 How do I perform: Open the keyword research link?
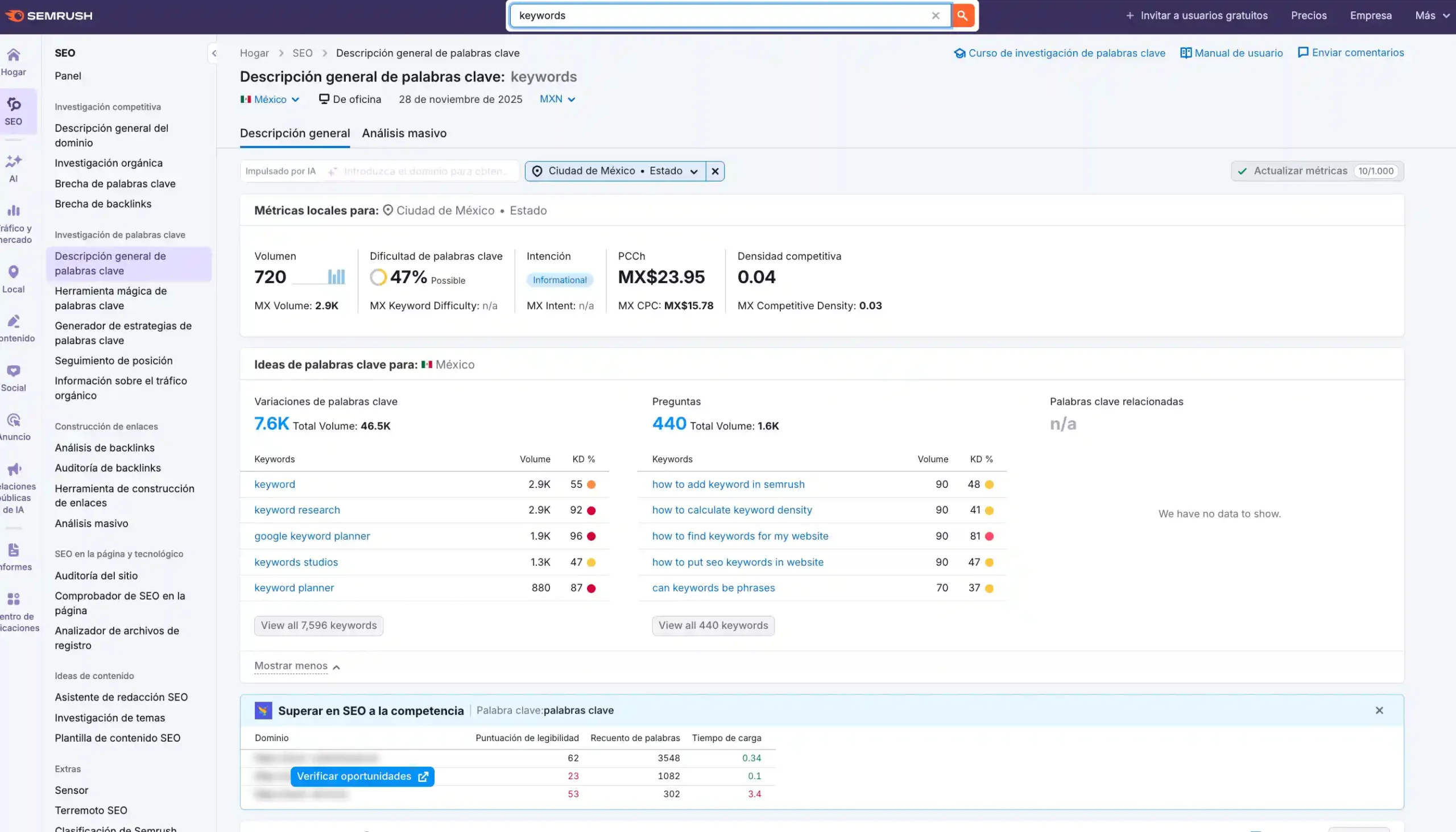coord(296,510)
